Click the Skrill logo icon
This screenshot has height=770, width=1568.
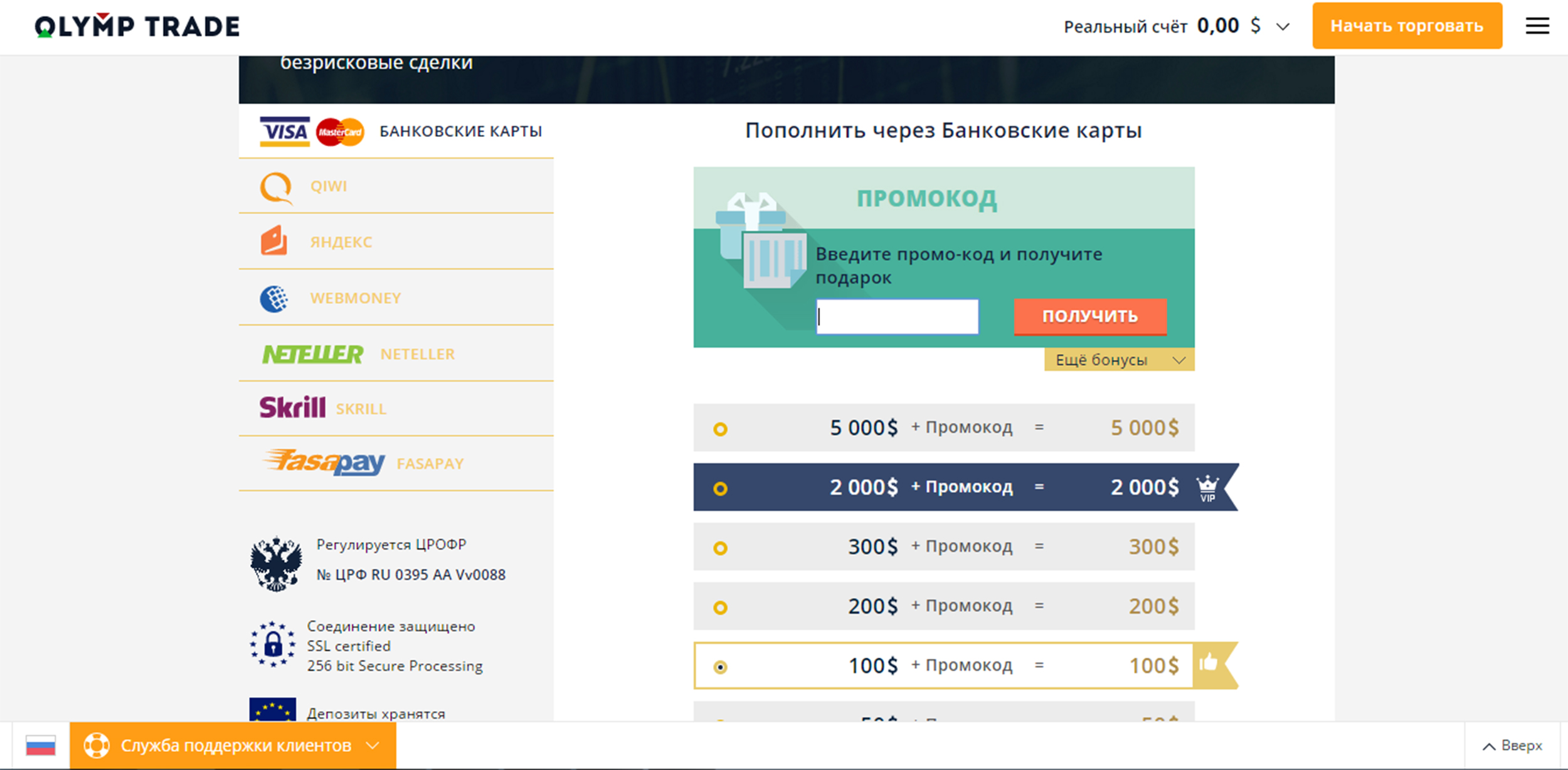tap(292, 408)
